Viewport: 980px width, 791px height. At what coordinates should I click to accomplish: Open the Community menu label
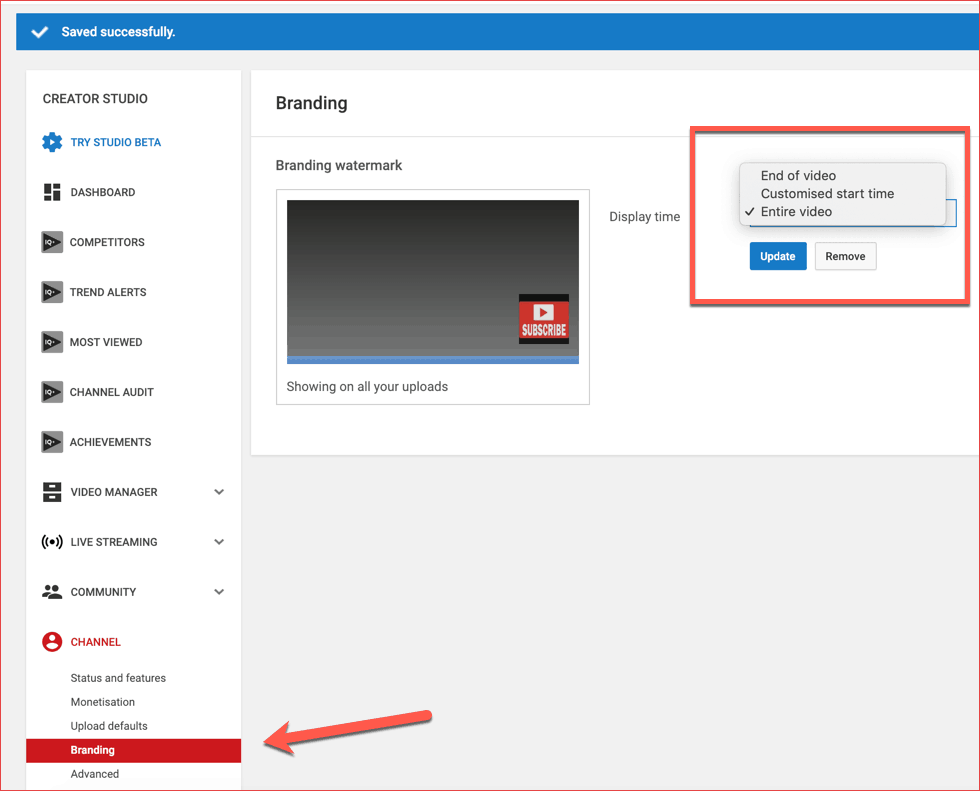(103, 592)
